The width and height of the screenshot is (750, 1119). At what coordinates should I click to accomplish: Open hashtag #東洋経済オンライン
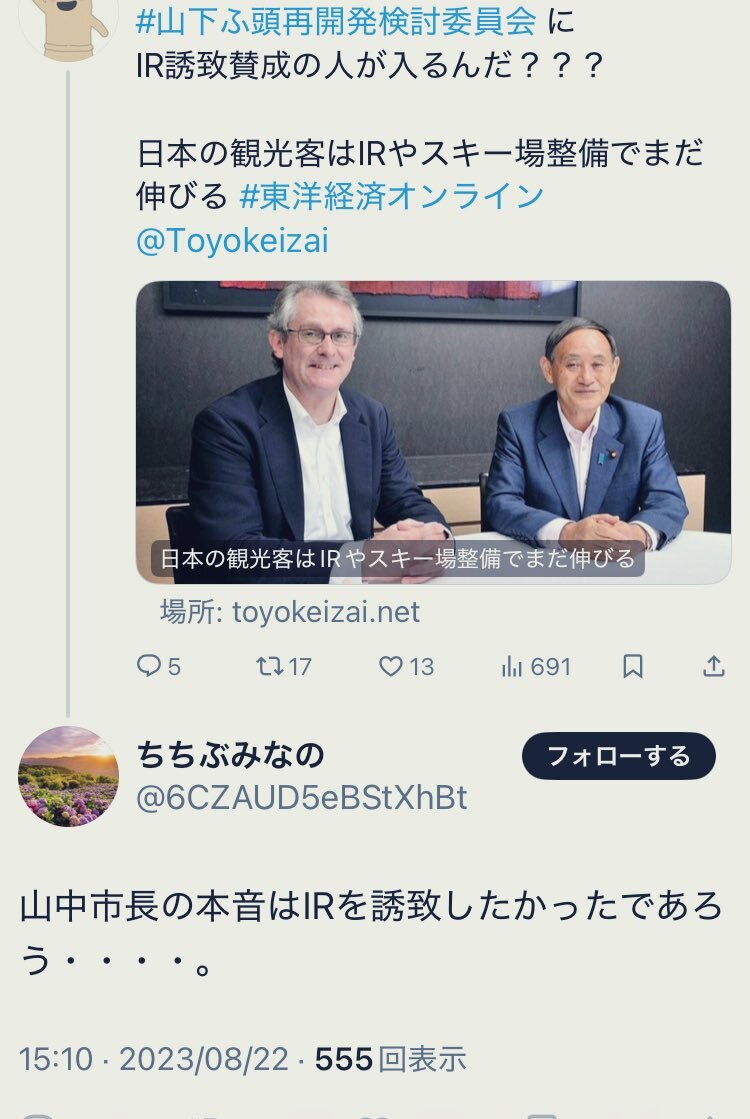[x=392, y=196]
